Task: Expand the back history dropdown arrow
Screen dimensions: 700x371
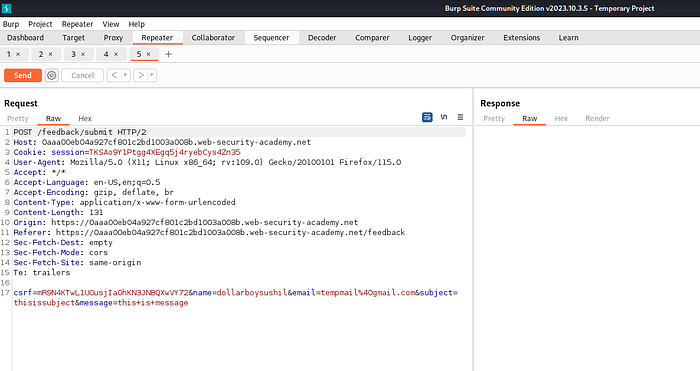Action: [x=125, y=75]
